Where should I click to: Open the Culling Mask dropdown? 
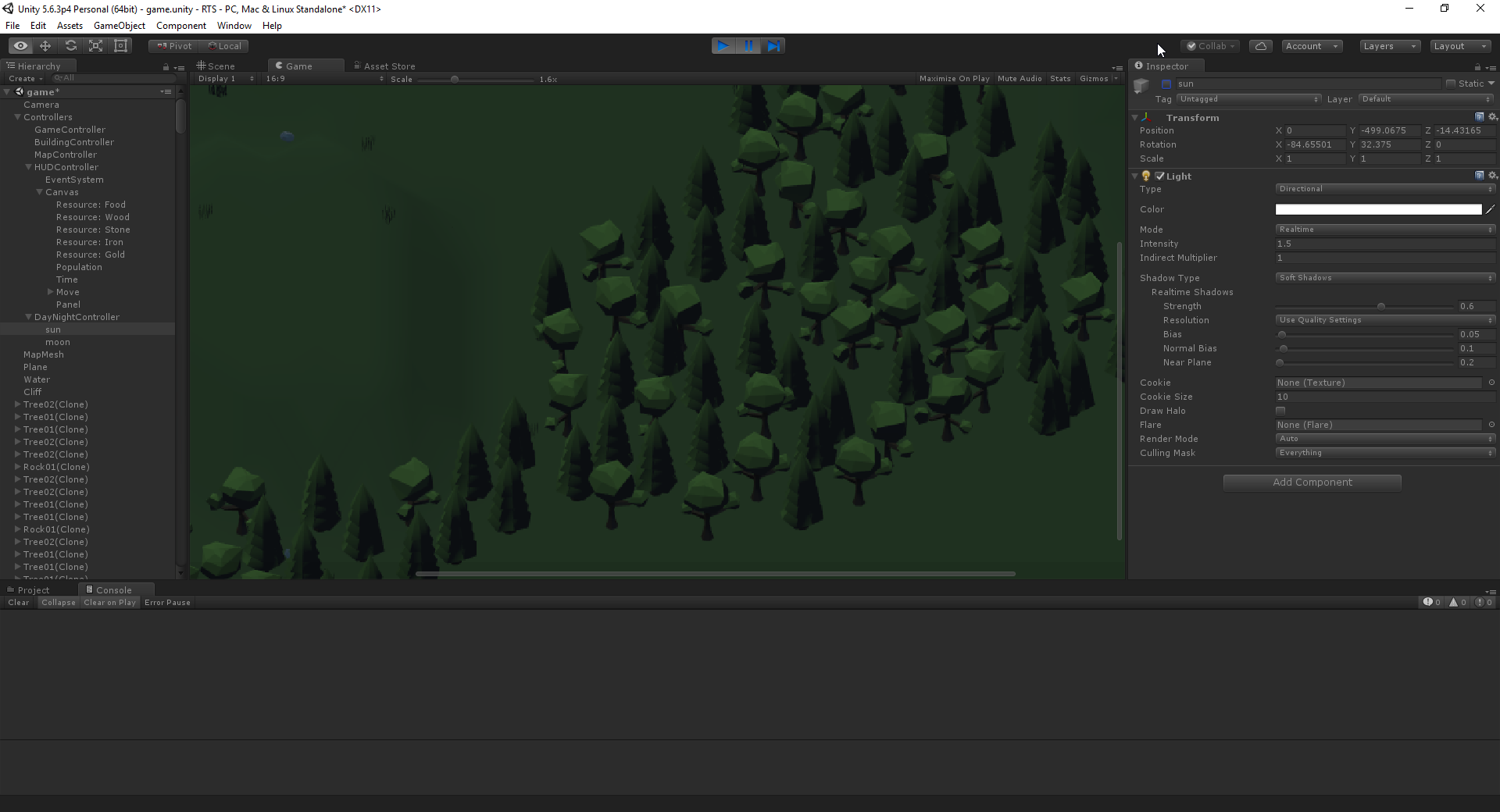(x=1385, y=453)
